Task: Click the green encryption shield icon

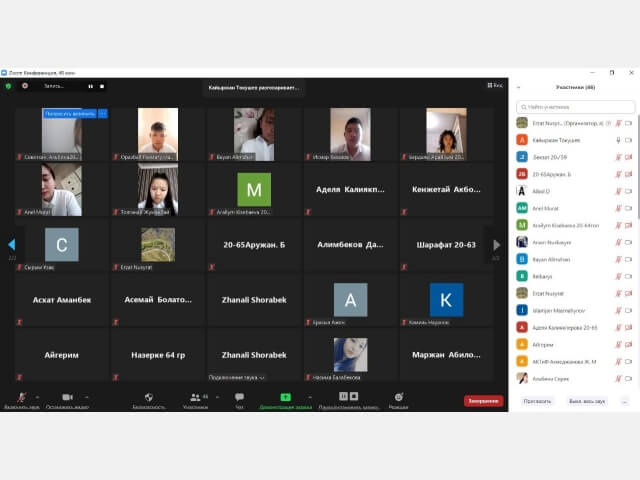Action: [x=8, y=86]
